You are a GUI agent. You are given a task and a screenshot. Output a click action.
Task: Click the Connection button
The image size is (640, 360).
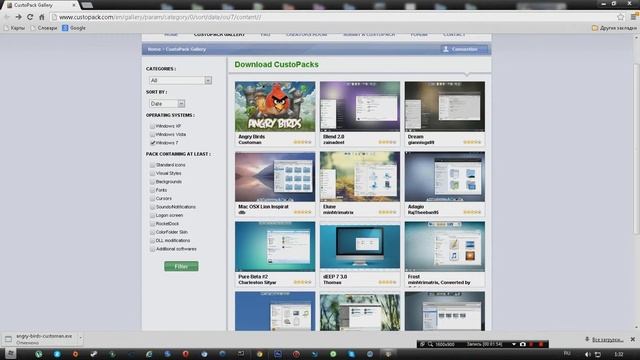point(464,49)
